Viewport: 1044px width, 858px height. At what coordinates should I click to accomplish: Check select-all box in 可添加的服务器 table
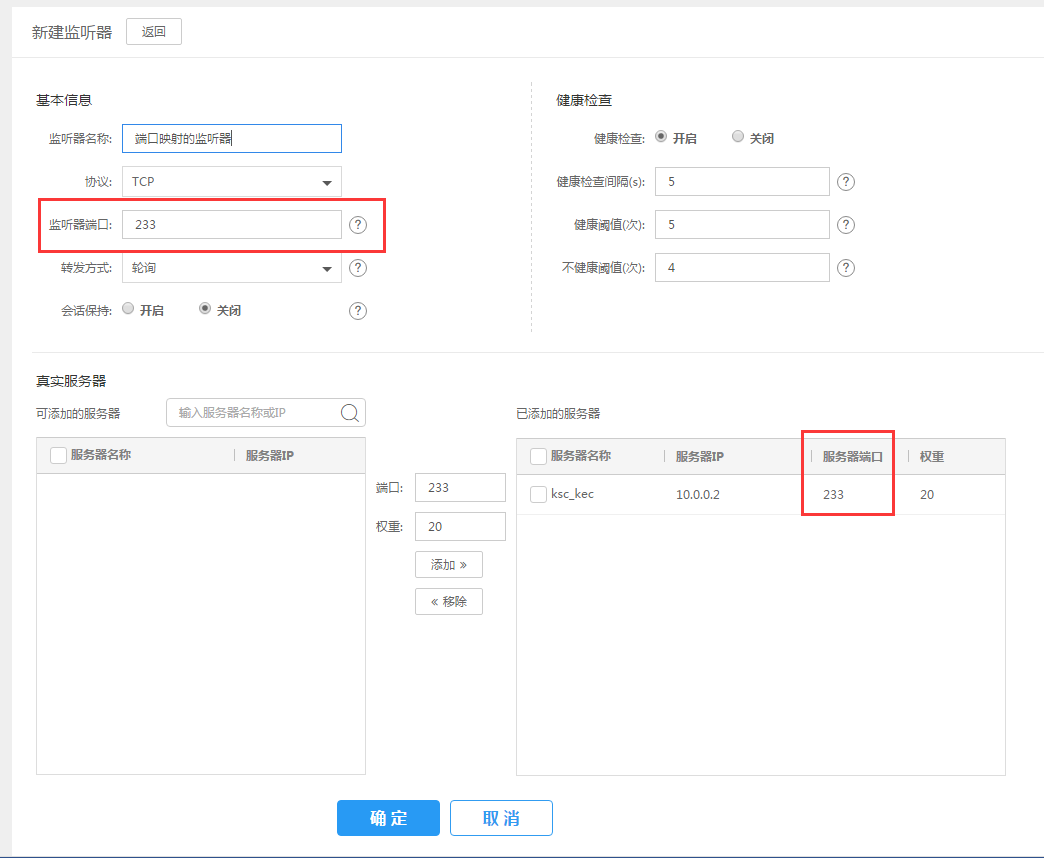click(x=59, y=455)
